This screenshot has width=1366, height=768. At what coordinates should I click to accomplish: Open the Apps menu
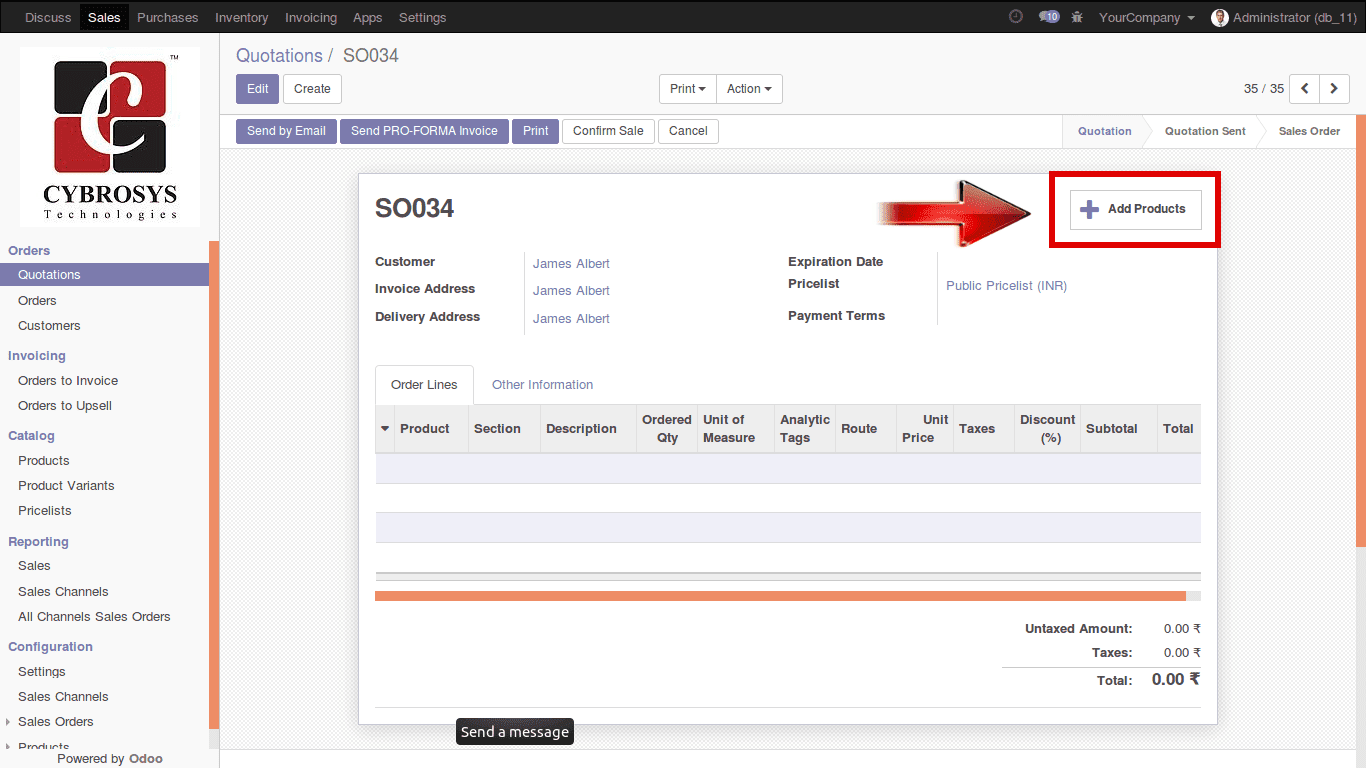coord(367,18)
